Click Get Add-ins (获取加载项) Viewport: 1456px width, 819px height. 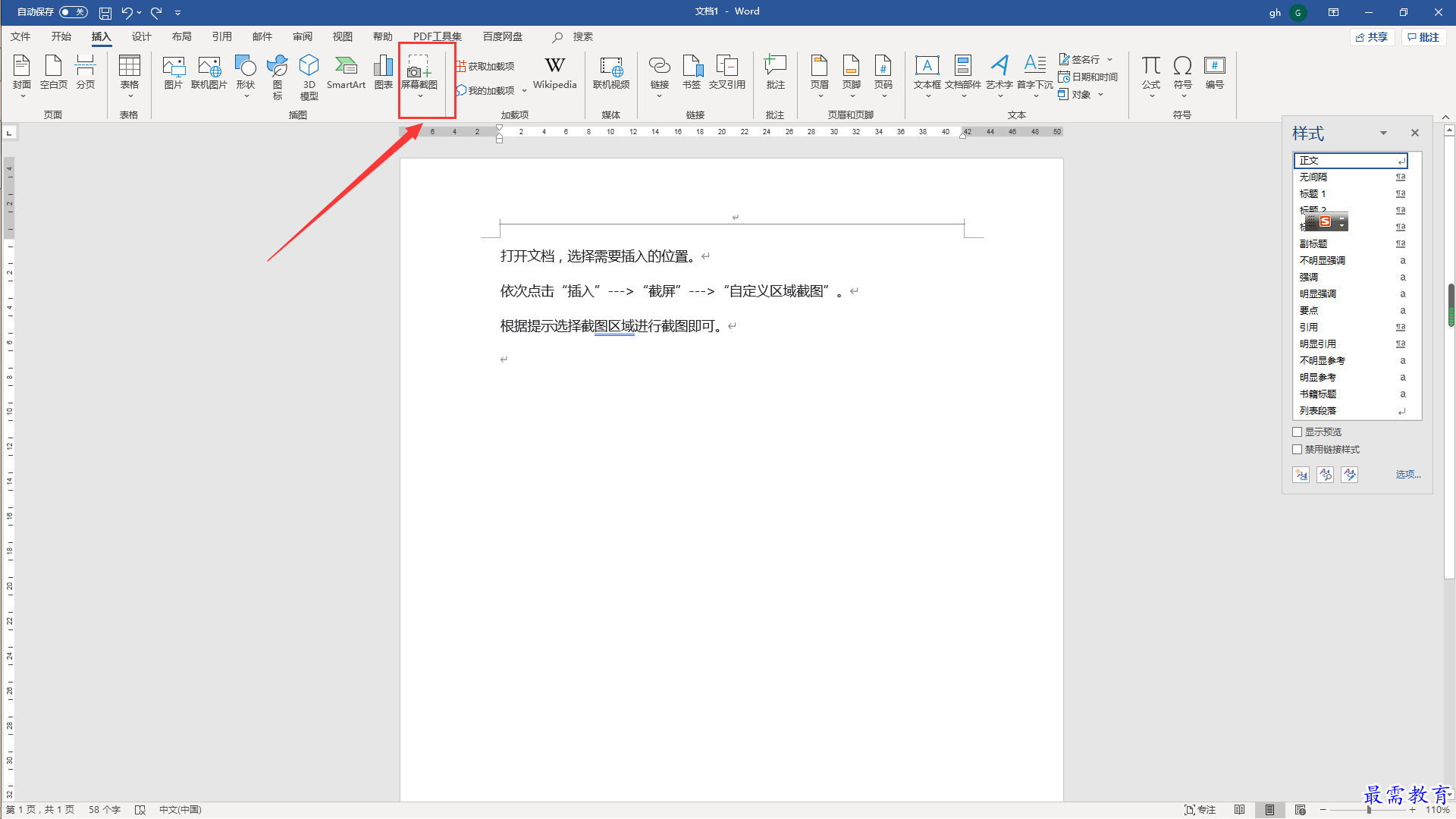click(485, 67)
